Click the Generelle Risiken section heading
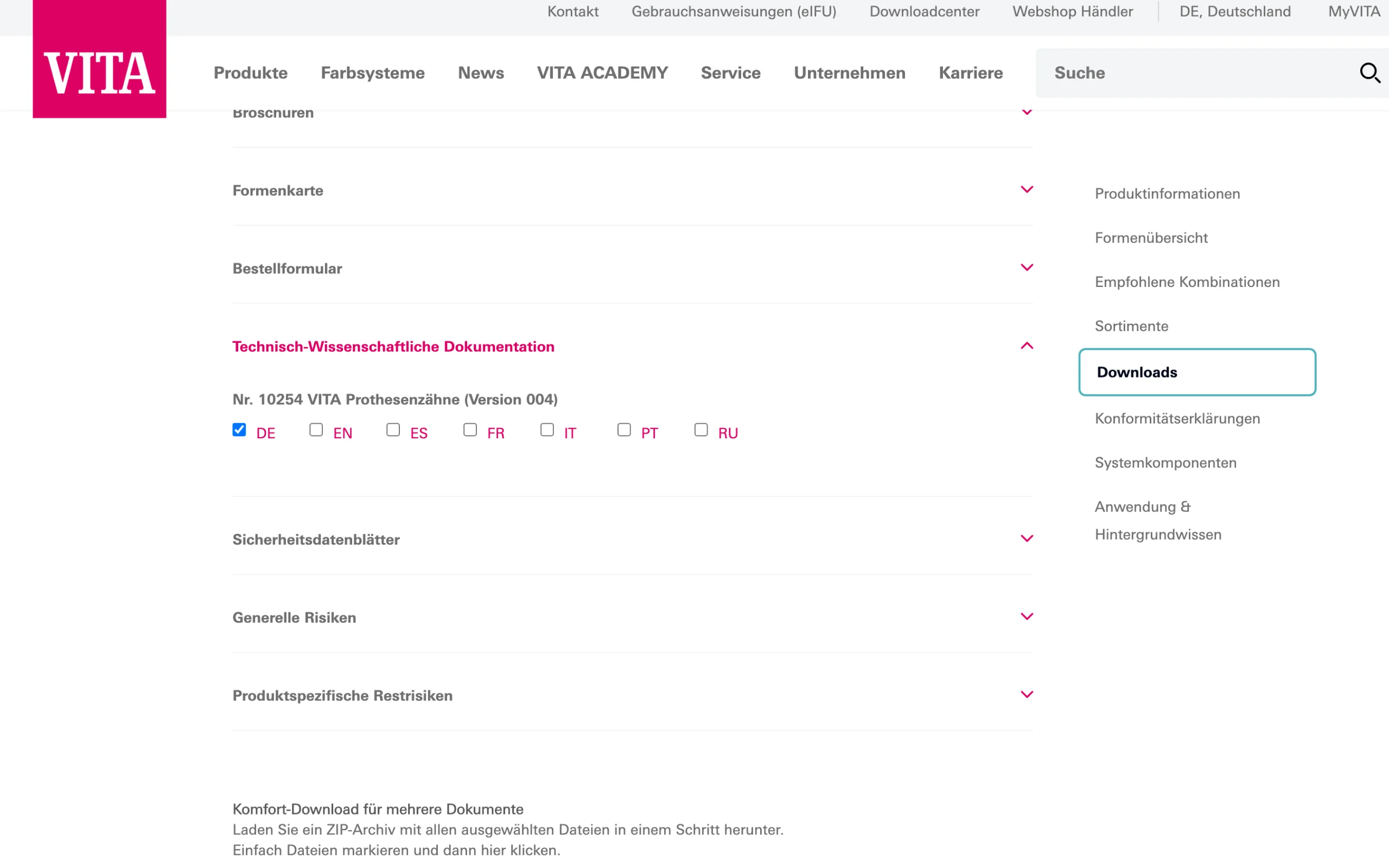 295,618
